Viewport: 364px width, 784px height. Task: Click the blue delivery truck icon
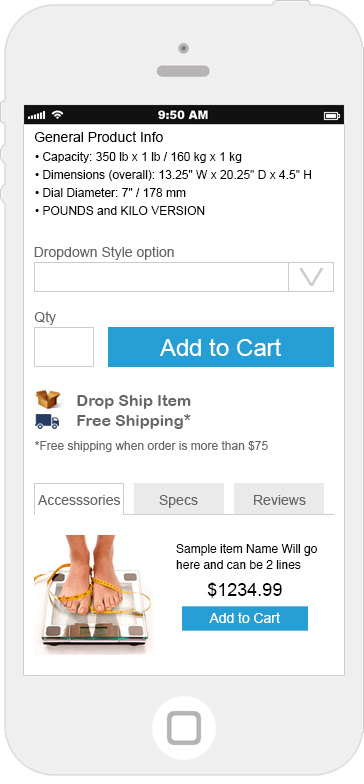pyautogui.click(x=48, y=422)
